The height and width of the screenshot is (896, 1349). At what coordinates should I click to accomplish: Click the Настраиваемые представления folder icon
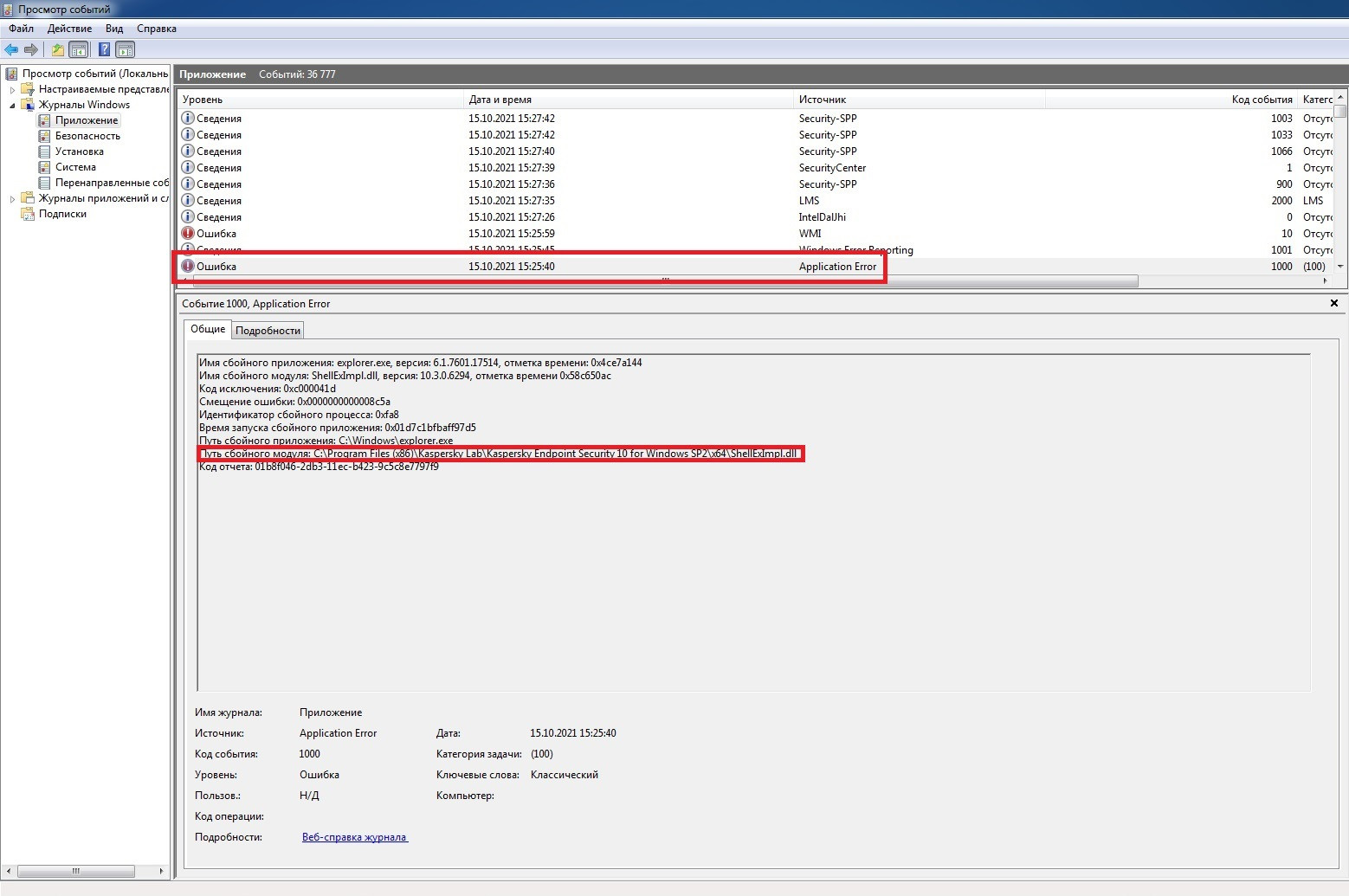[28, 89]
